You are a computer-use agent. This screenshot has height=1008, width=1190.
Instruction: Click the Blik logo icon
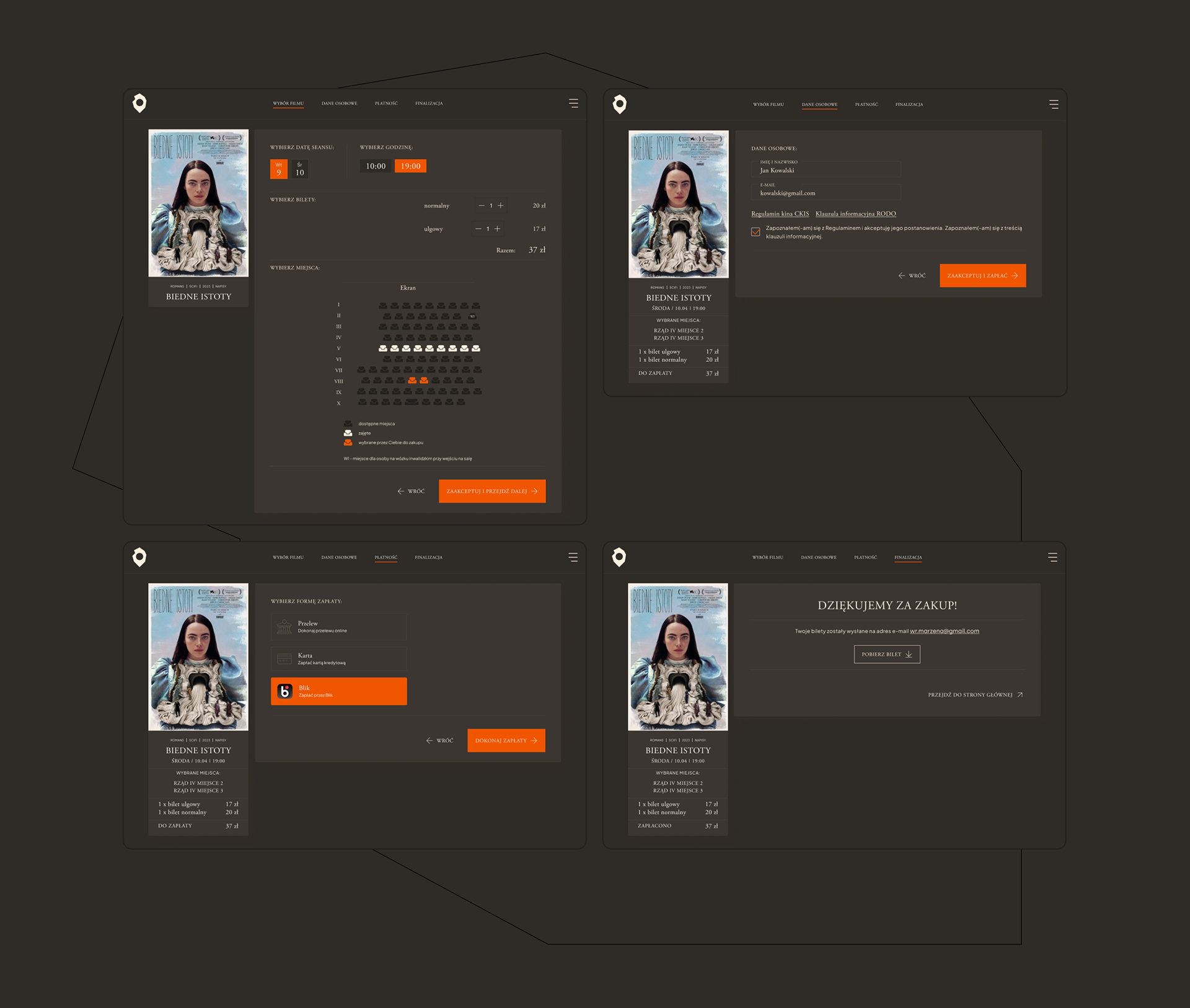point(284,691)
